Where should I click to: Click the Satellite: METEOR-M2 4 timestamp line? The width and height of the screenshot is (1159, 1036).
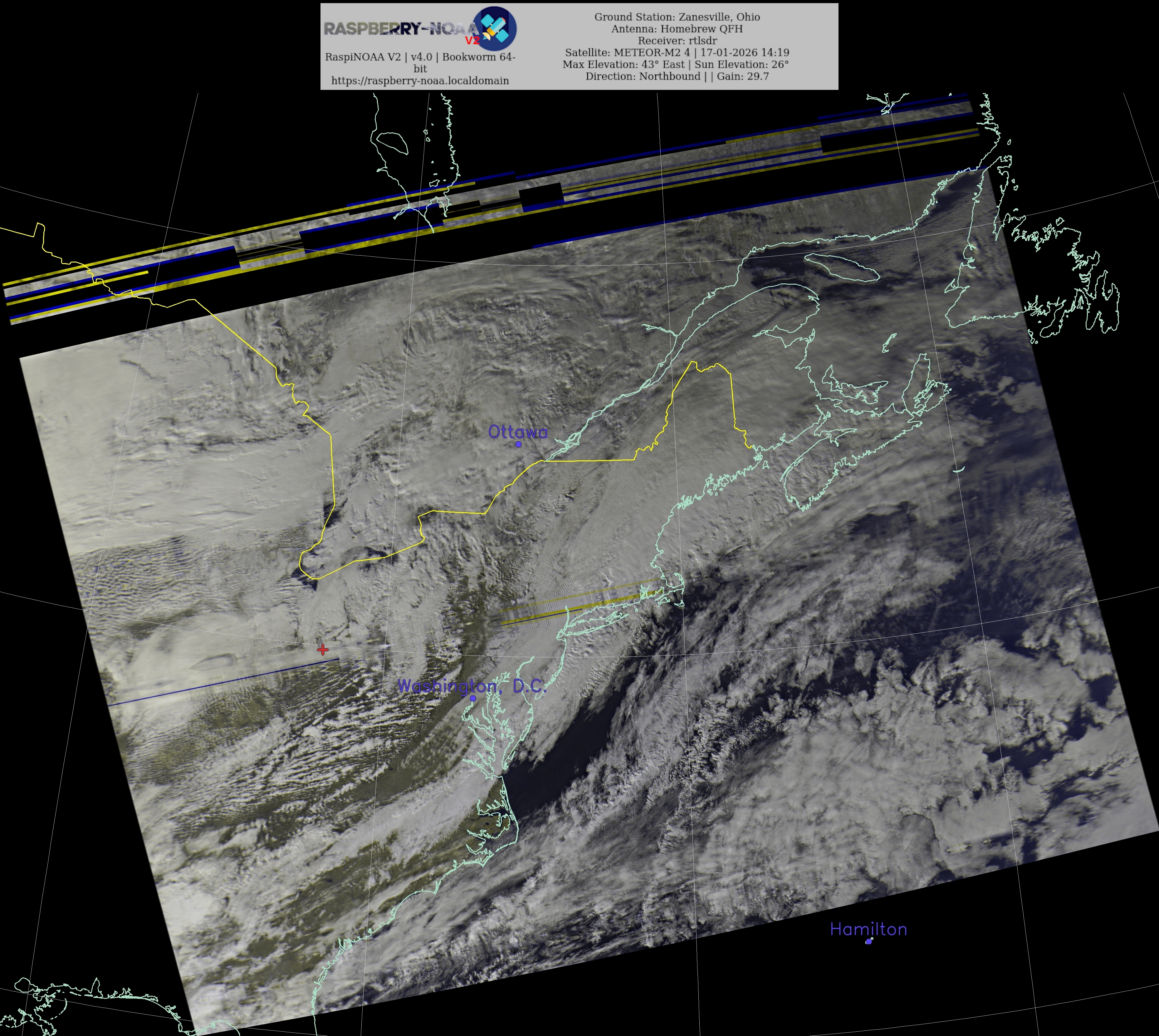[x=677, y=52]
